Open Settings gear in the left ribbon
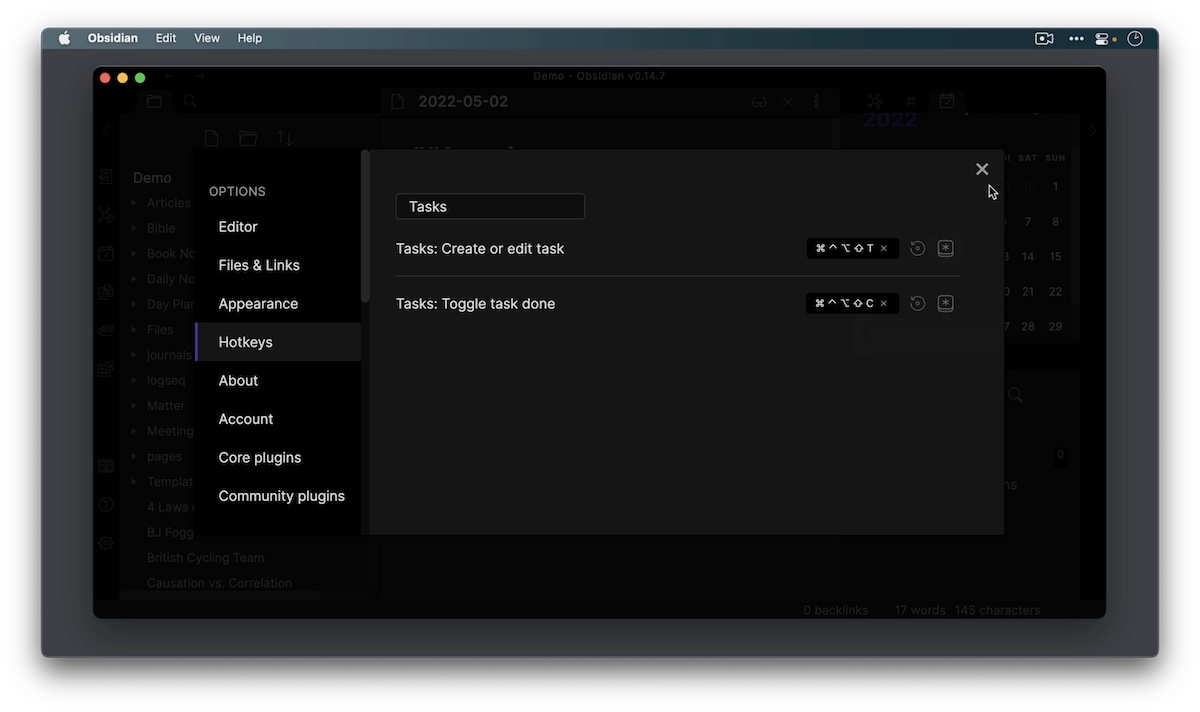This screenshot has width=1200, height=712. tap(106, 543)
